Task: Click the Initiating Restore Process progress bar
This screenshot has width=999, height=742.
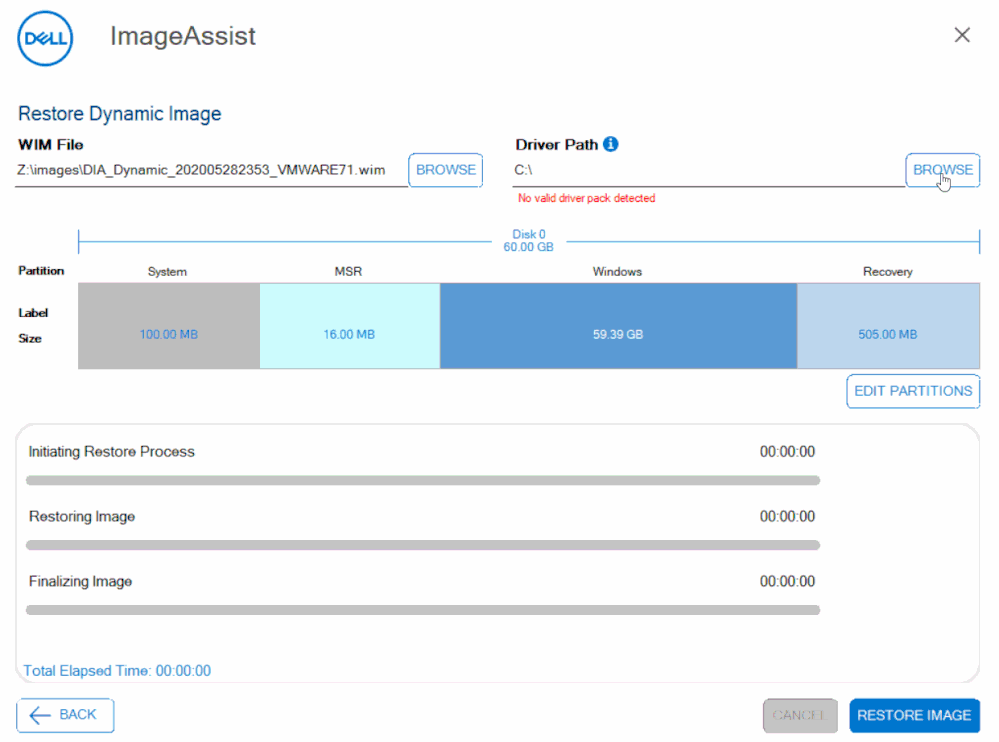Action: point(423,480)
